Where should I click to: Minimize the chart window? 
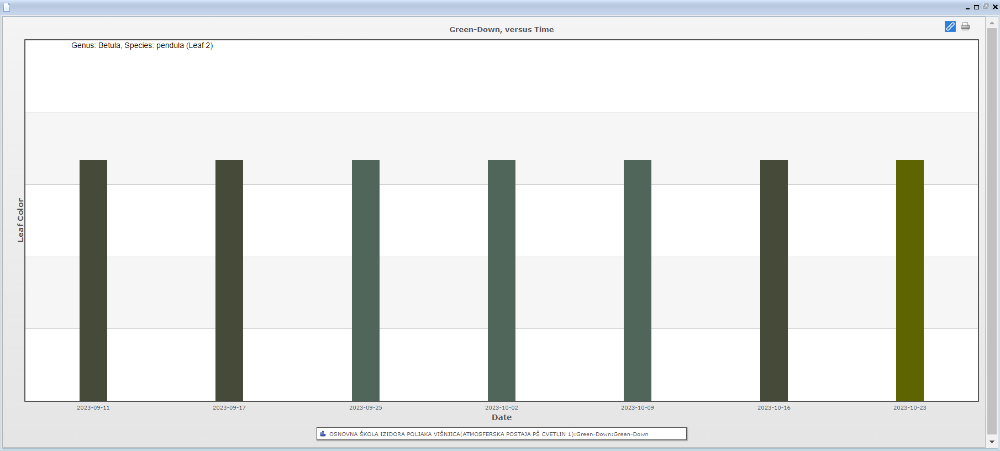[966, 6]
